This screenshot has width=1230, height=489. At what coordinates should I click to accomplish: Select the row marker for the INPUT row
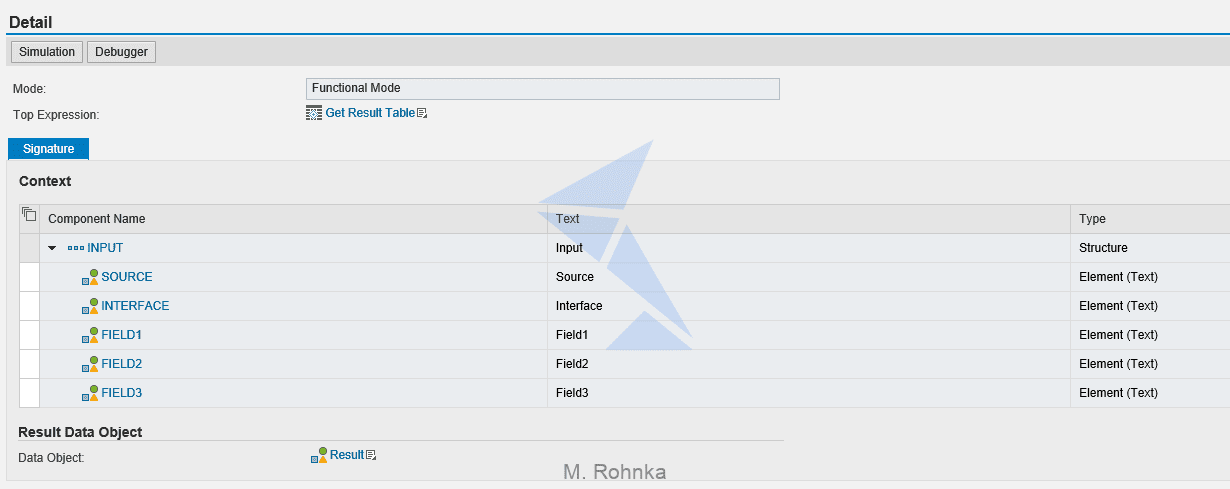(x=29, y=248)
